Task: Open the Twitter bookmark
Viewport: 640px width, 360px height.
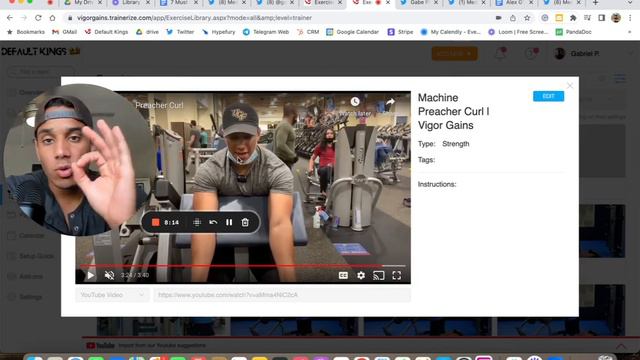Action: coord(180,32)
